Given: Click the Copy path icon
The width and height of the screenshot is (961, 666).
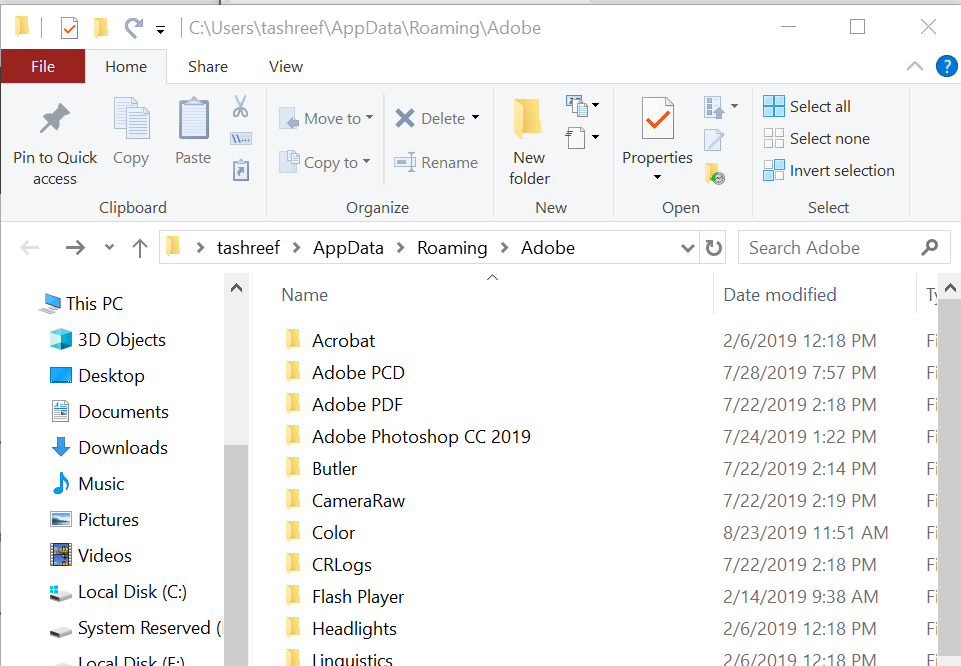Looking at the screenshot, I should point(240,139).
